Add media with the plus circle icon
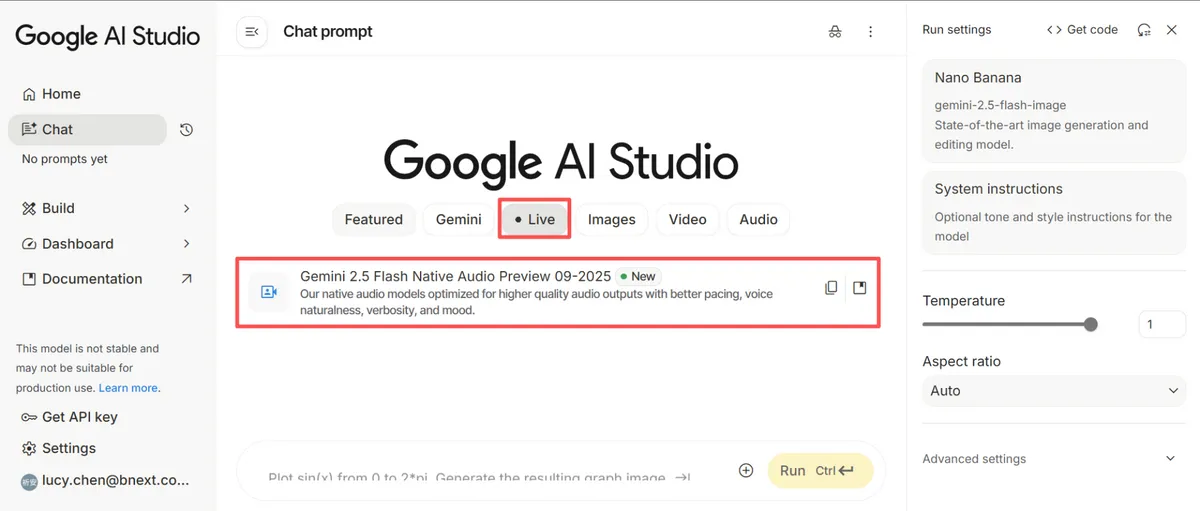 pyautogui.click(x=746, y=470)
